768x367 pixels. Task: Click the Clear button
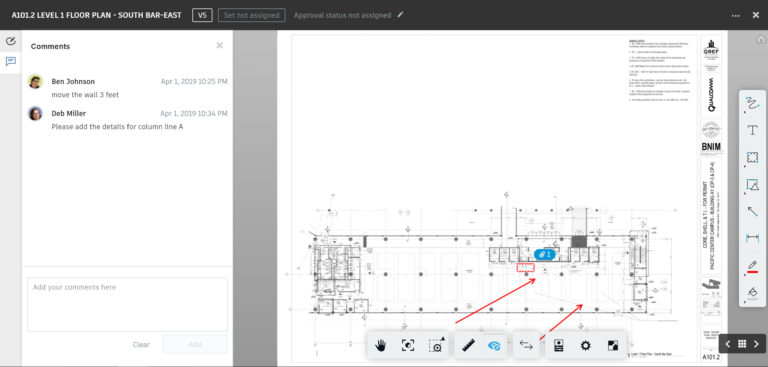click(x=141, y=344)
